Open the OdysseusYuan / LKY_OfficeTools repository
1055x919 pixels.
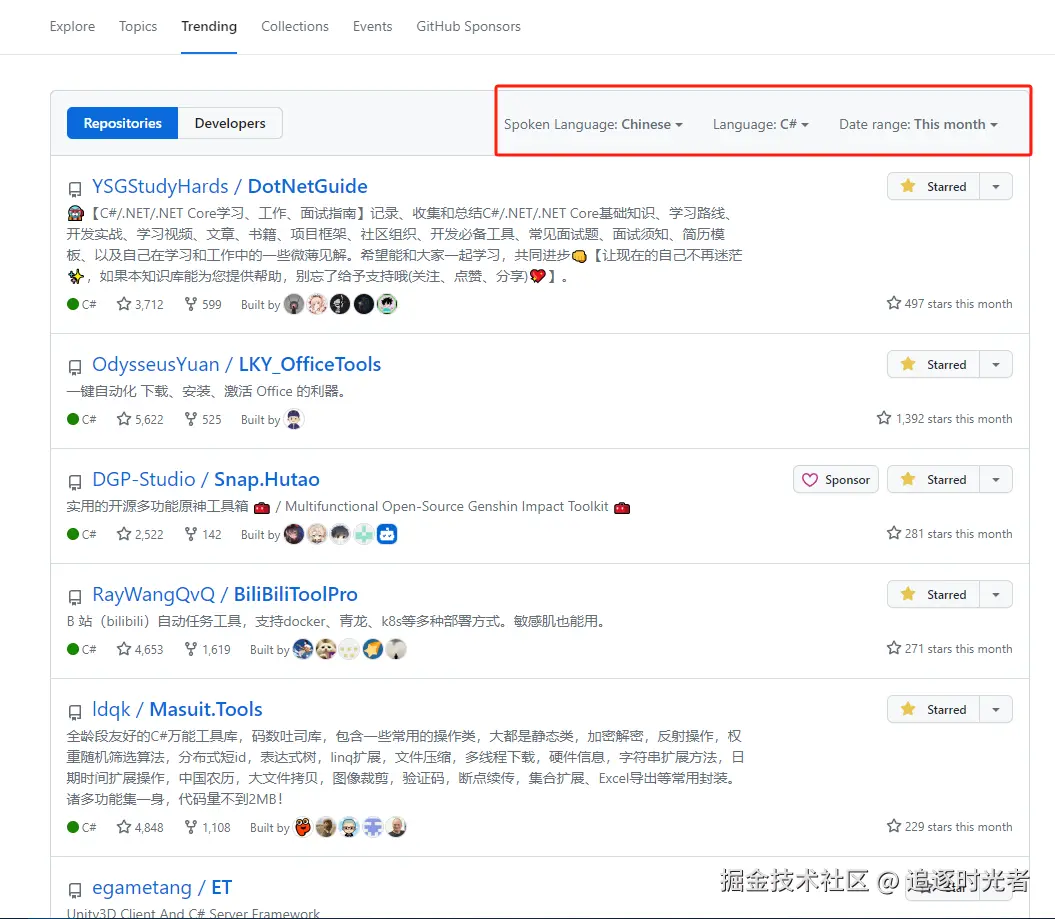[236, 364]
